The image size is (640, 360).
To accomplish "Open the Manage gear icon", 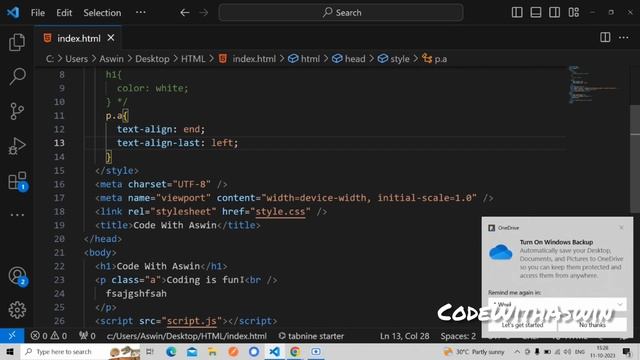I will [x=17, y=310].
